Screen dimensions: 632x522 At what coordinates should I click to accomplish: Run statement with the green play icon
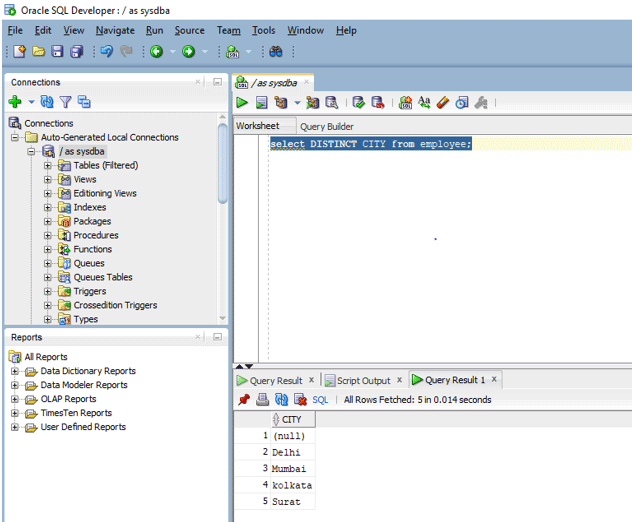242,103
